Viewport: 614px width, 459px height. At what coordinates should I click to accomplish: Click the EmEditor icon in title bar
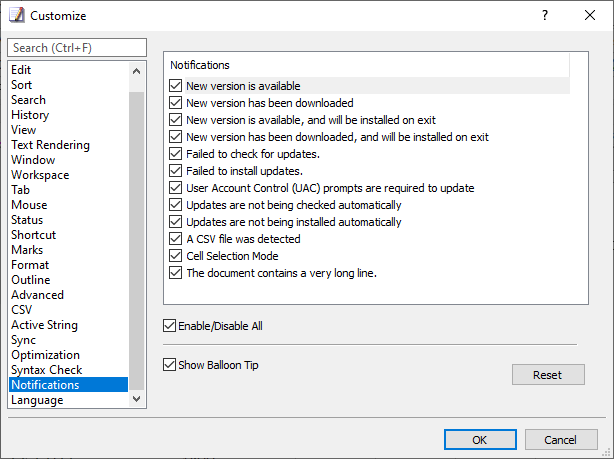point(16,15)
